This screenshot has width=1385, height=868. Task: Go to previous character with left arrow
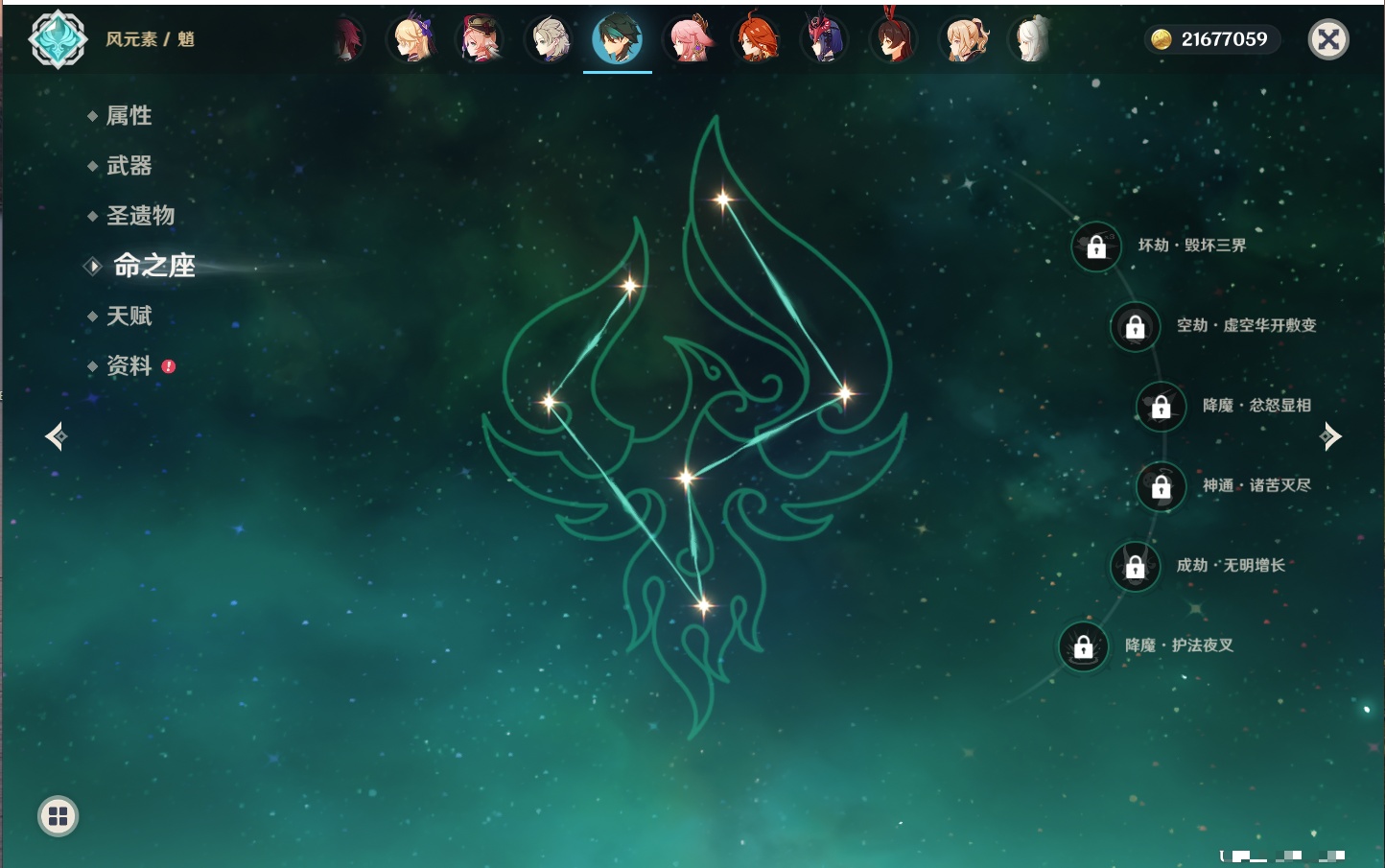click(56, 436)
